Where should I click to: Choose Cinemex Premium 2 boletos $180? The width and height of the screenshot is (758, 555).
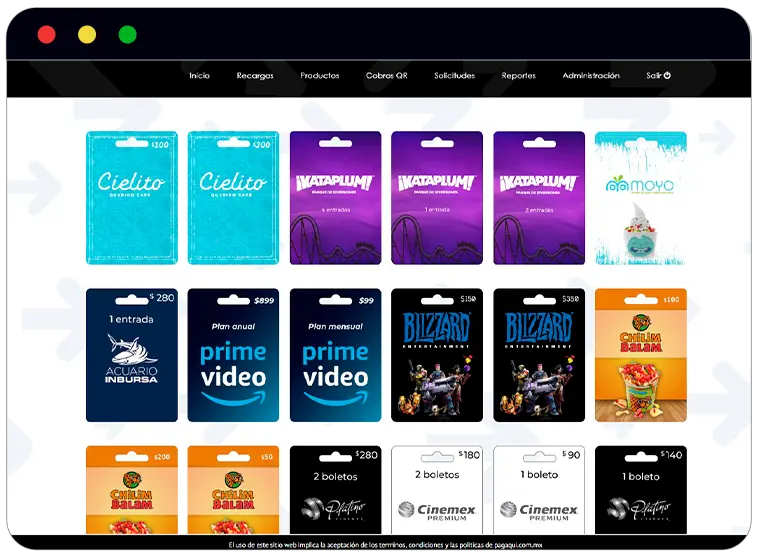(x=437, y=490)
